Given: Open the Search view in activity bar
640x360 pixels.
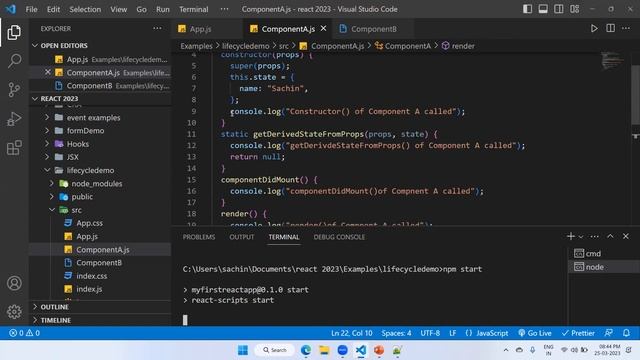Looking at the screenshot, I should pyautogui.click(x=14, y=61).
